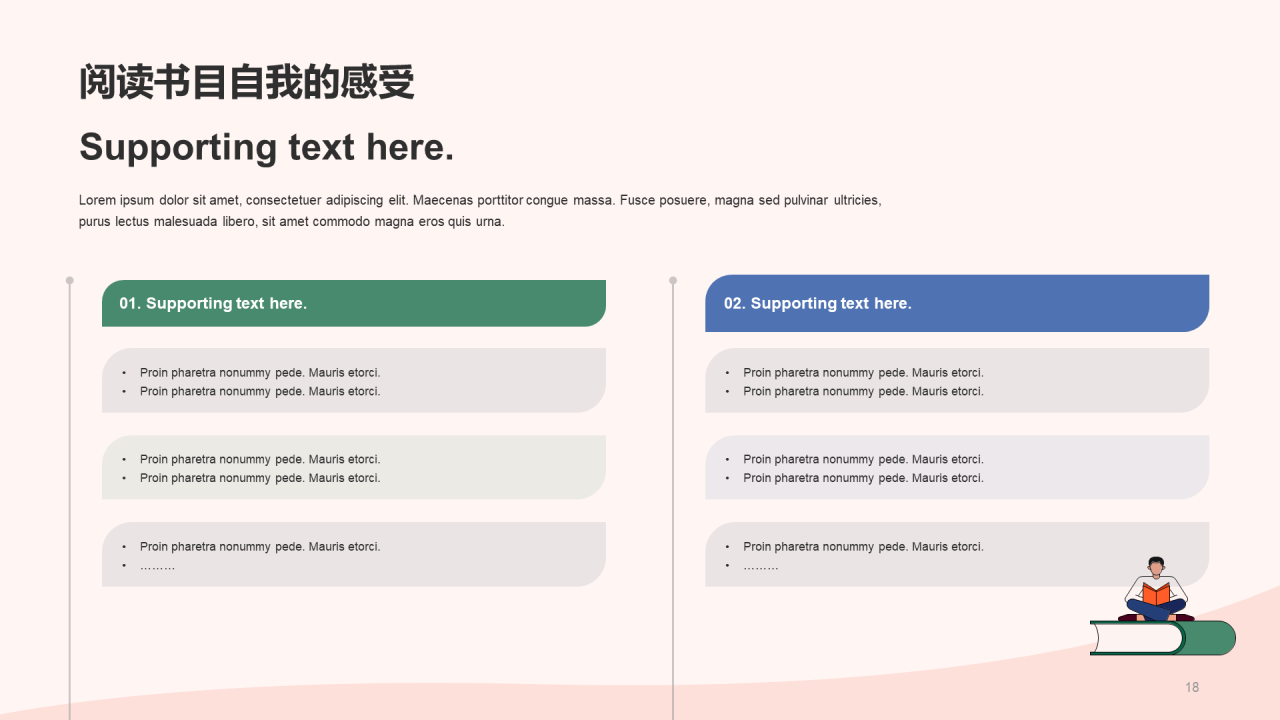This screenshot has width=1280, height=720.
Task: Select the Lorem ipsum paragraph text
Action: point(480,211)
